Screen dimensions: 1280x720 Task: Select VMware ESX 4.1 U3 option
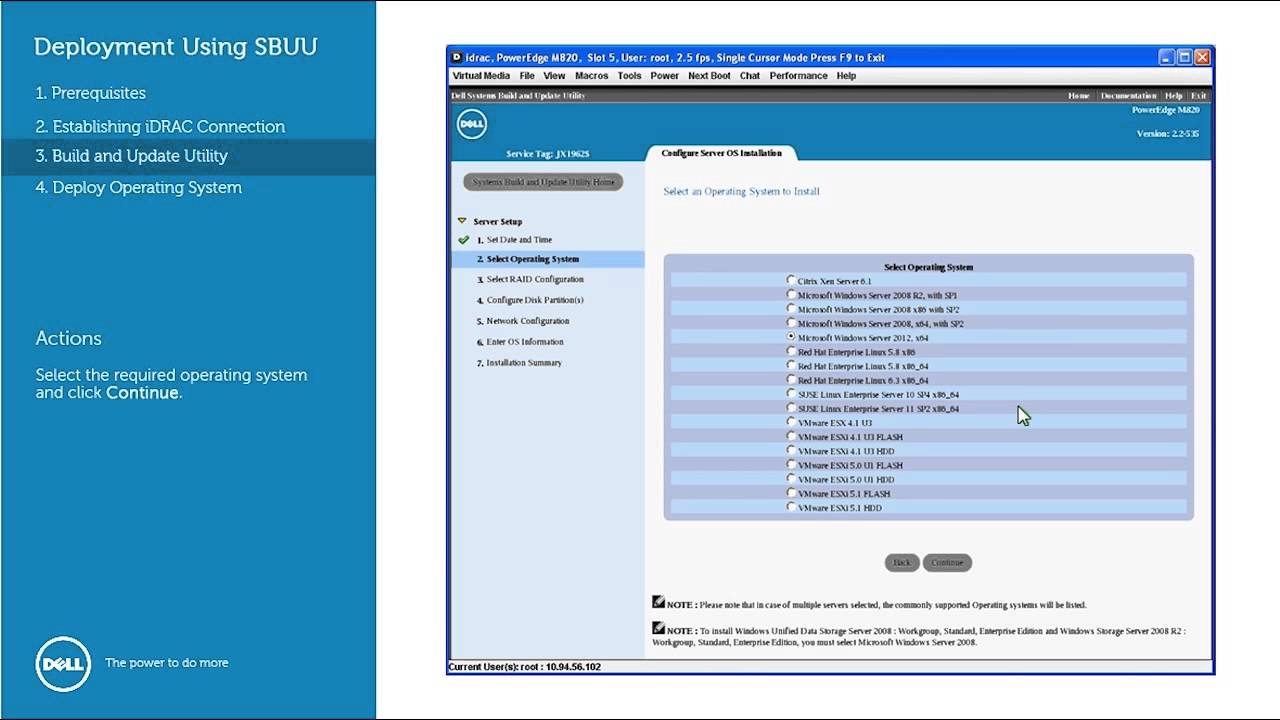pos(792,422)
